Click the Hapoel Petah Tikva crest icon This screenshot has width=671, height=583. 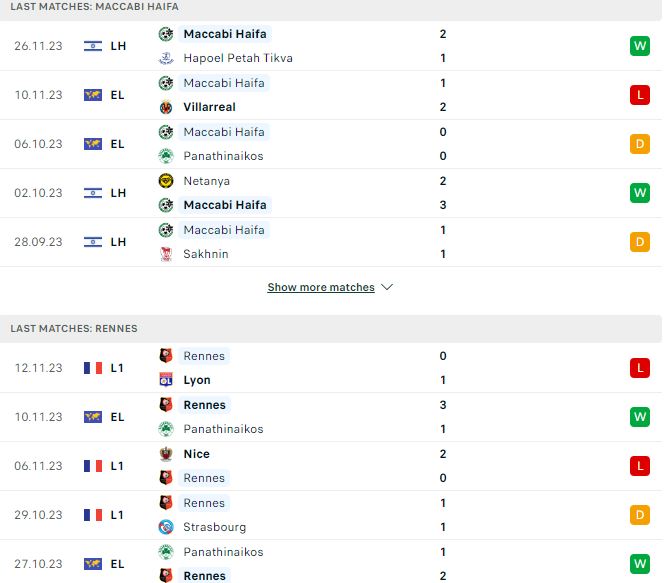pos(166,58)
